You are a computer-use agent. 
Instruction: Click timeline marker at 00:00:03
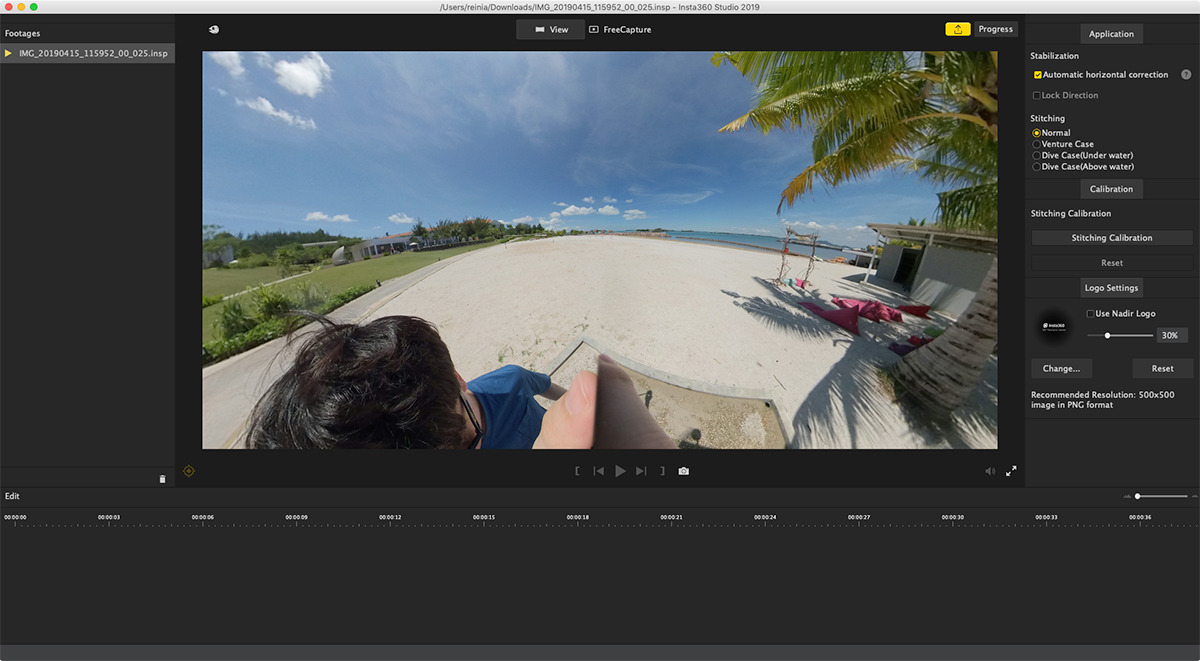(x=109, y=517)
